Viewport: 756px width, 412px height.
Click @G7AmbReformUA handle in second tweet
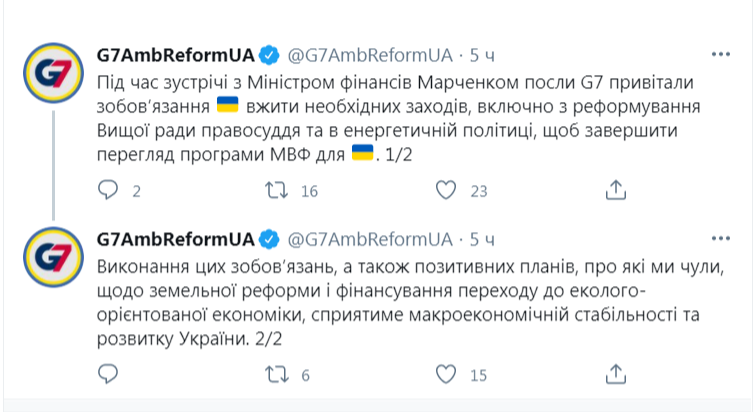(370, 238)
